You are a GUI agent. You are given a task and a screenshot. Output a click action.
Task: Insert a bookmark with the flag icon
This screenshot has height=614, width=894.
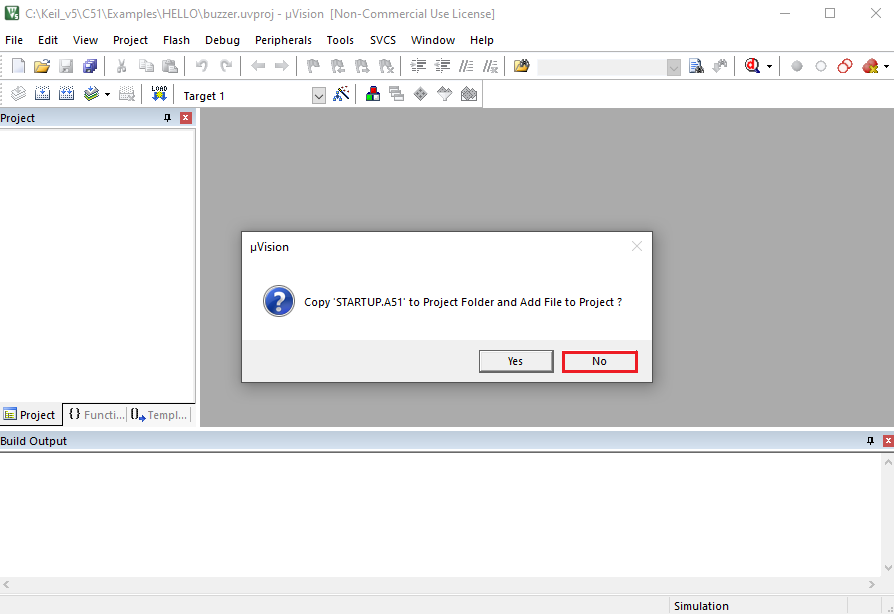point(312,66)
